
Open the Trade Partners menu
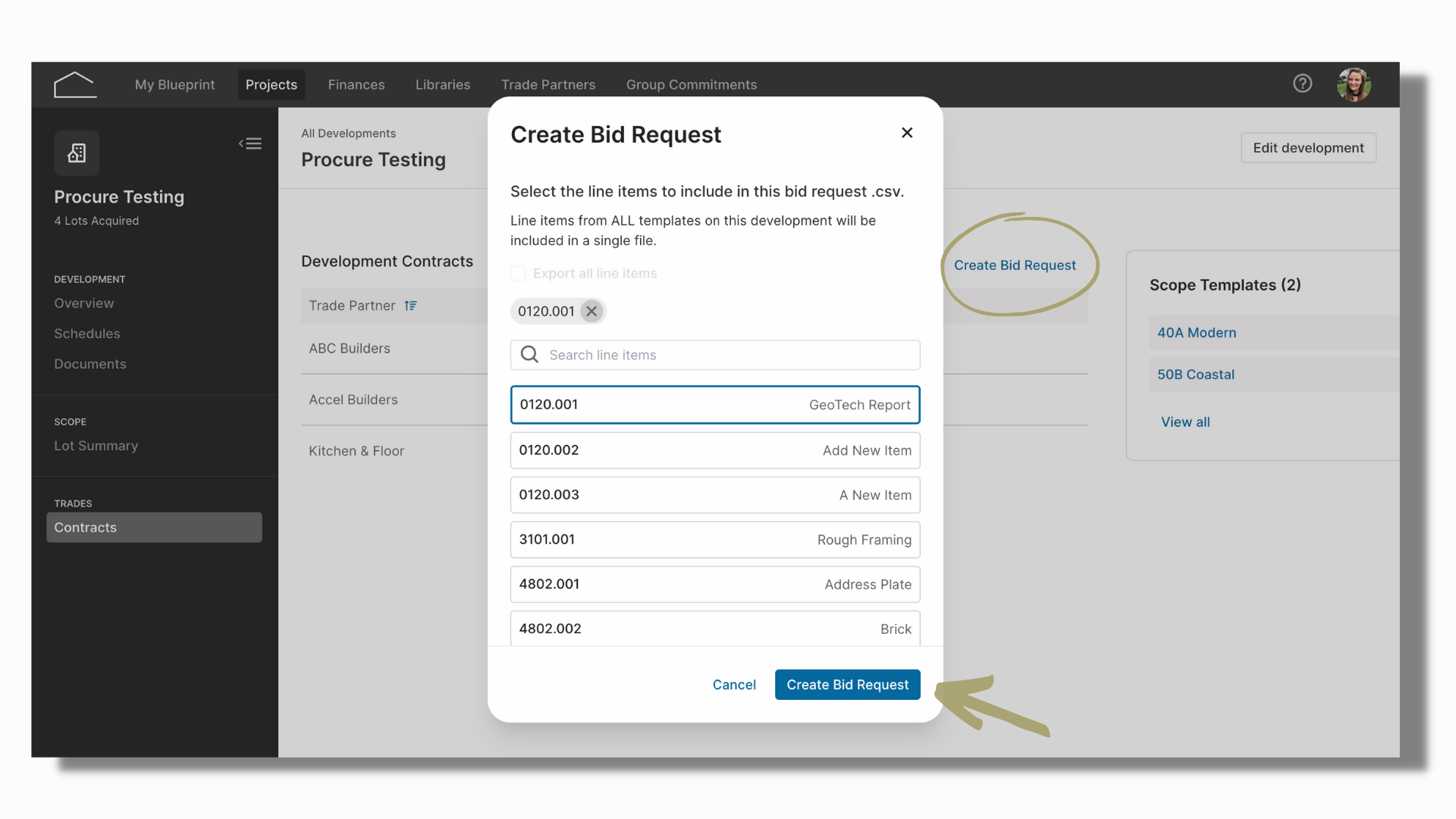[x=548, y=85]
